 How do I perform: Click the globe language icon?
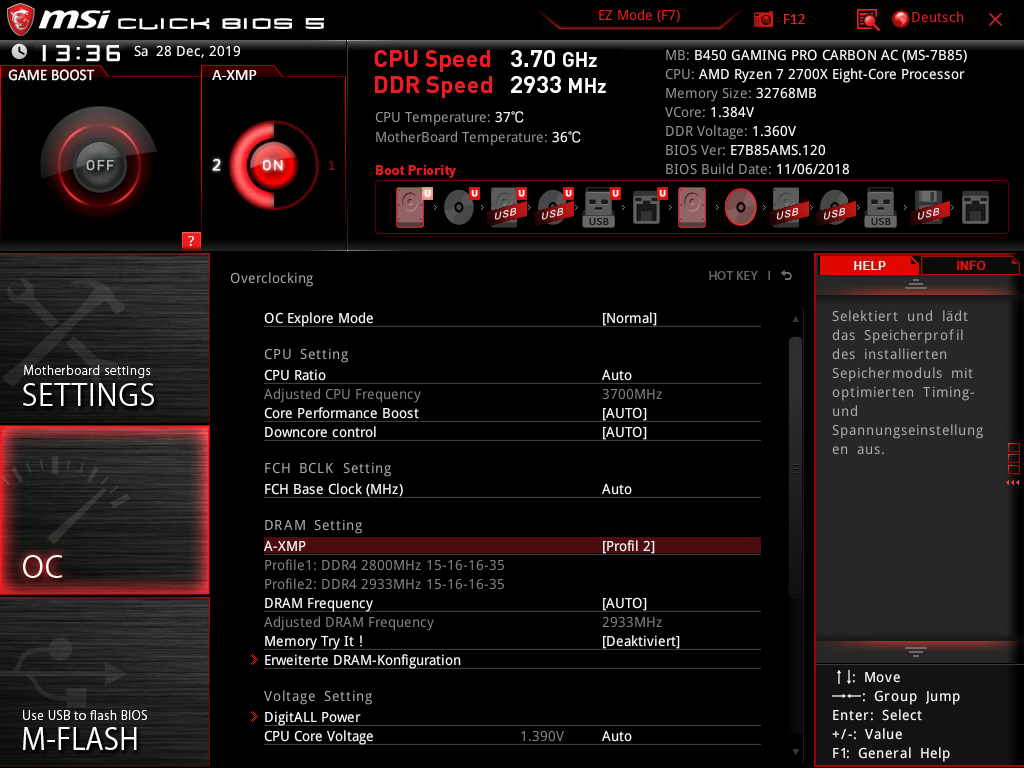(901, 19)
